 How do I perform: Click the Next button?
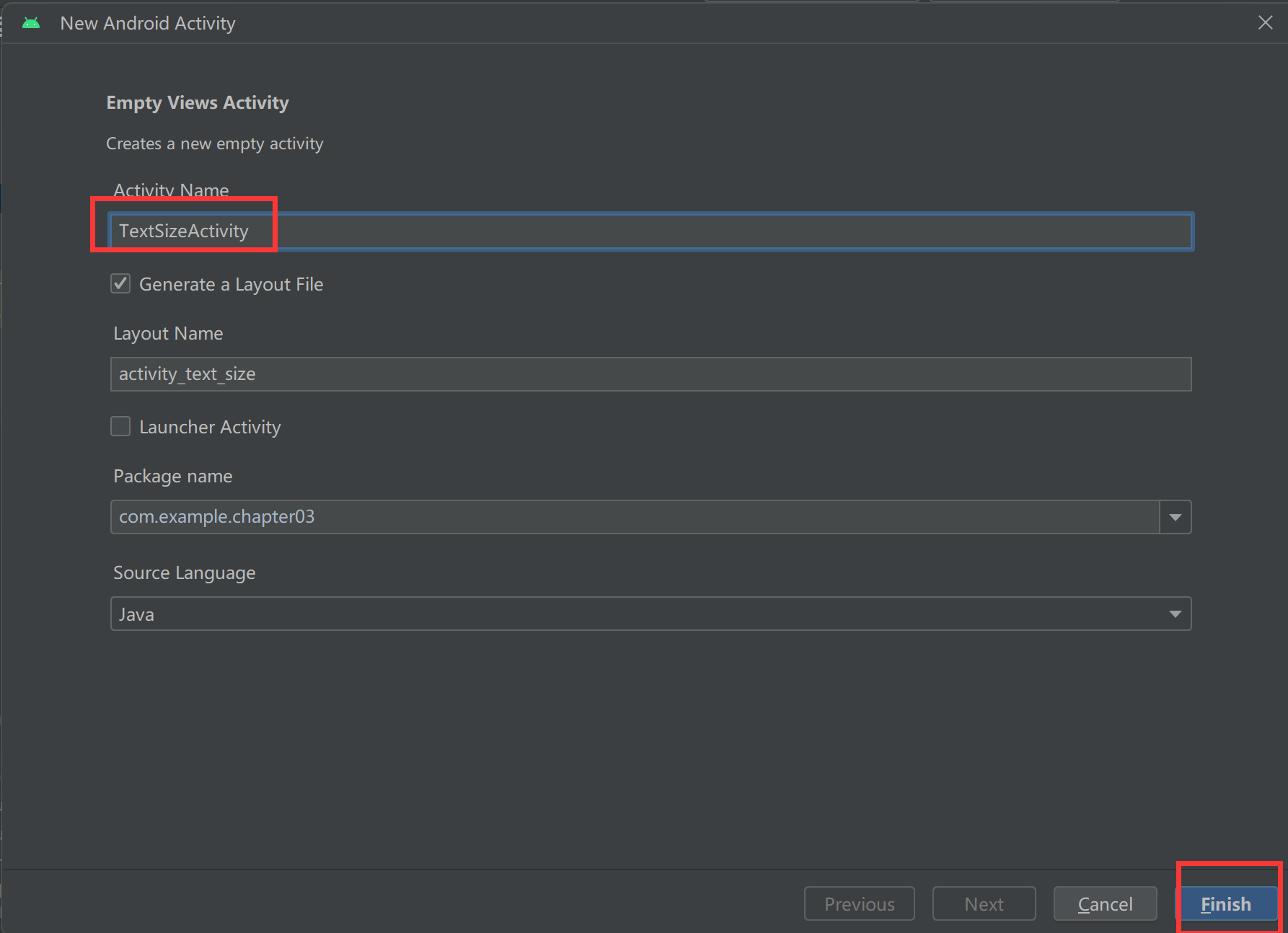pyautogui.click(x=984, y=903)
